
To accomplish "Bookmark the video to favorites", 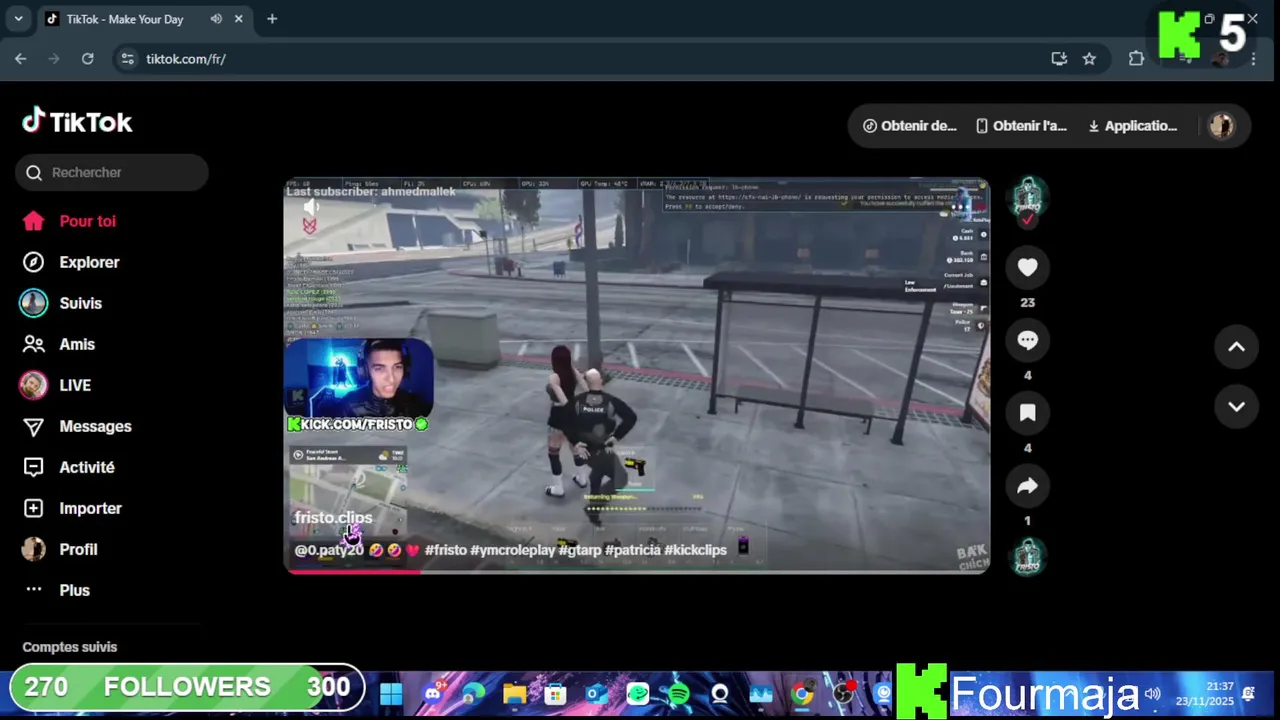I will click(1027, 413).
